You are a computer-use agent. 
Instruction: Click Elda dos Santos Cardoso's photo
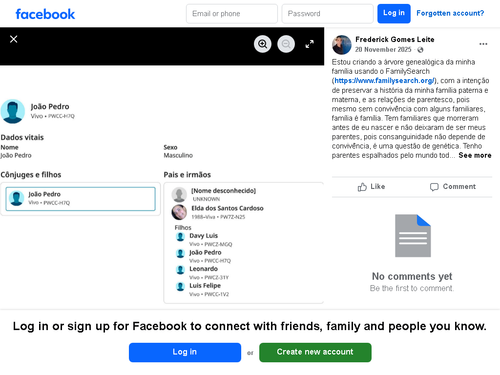(179, 212)
